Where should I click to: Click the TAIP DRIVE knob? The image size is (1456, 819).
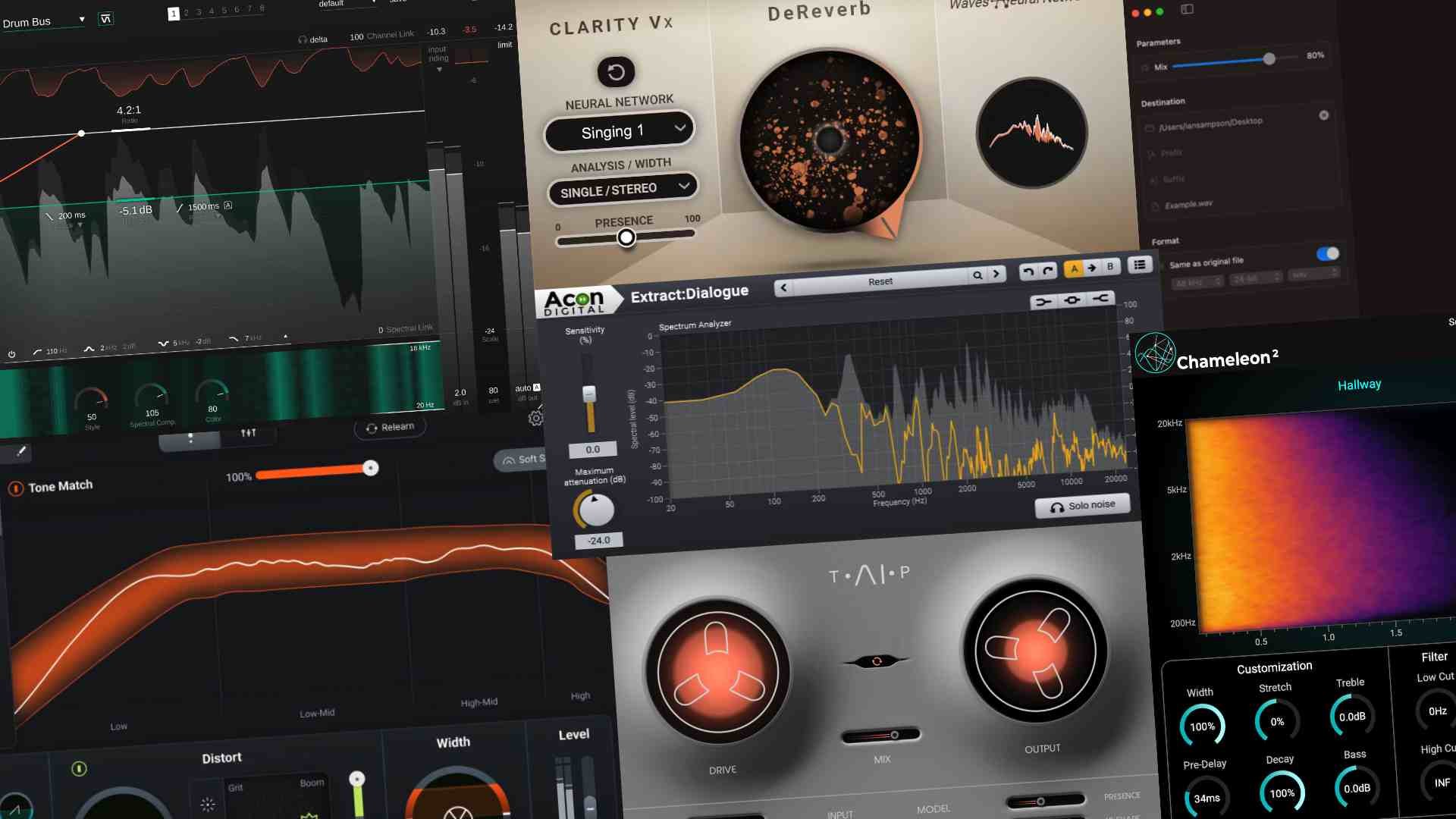(x=718, y=673)
